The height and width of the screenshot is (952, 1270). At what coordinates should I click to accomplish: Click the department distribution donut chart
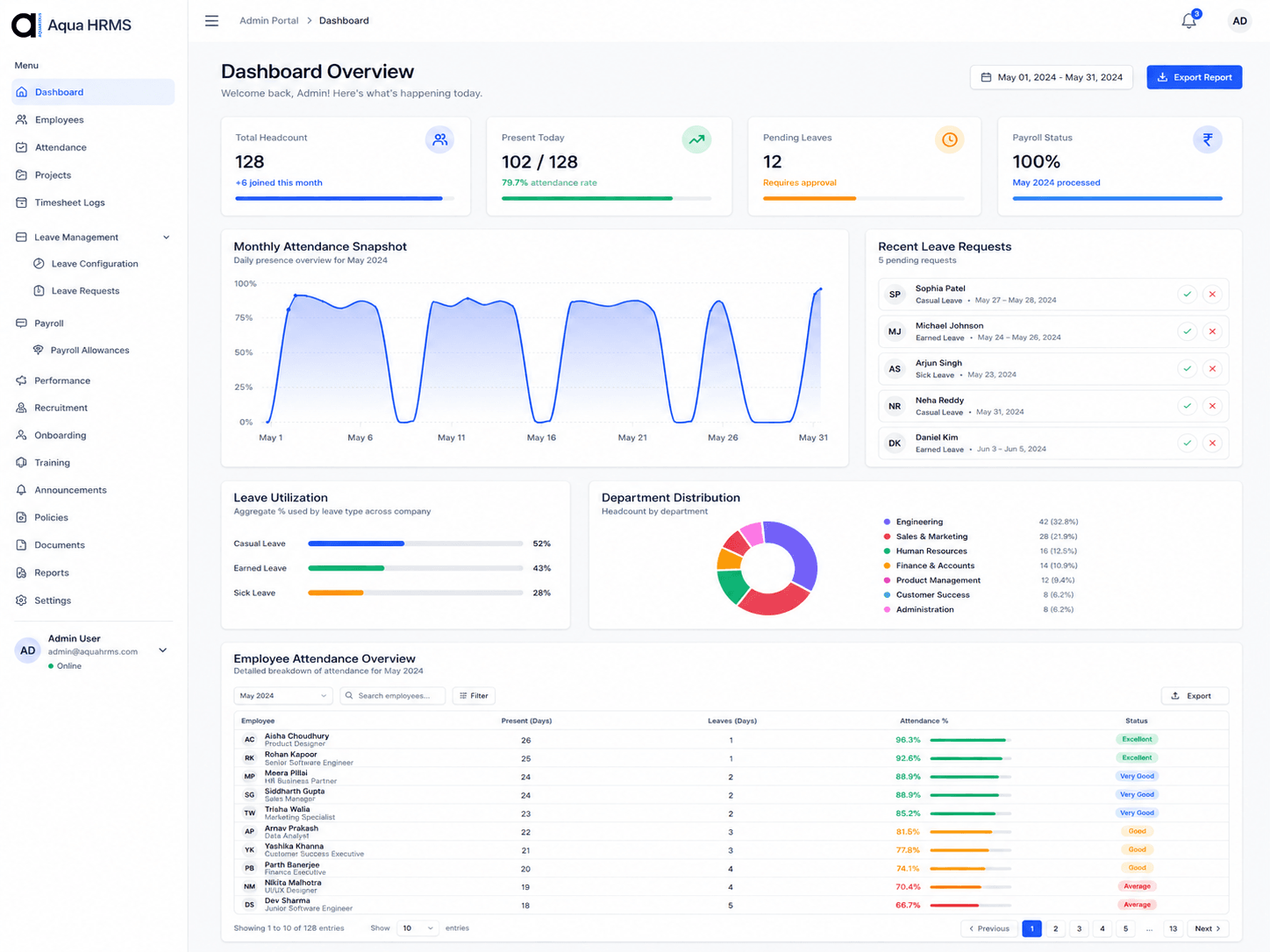click(x=767, y=568)
